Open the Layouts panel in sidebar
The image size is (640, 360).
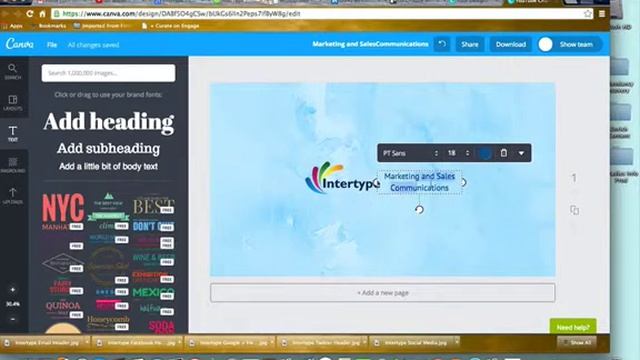(13, 103)
